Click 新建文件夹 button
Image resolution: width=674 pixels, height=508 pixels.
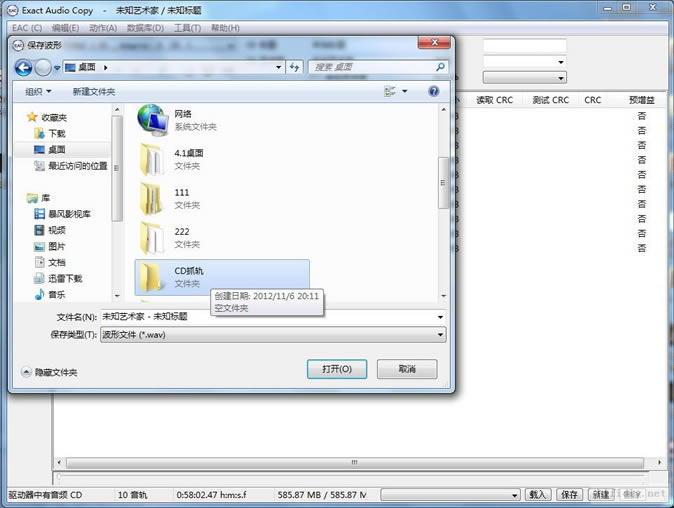(x=94, y=92)
